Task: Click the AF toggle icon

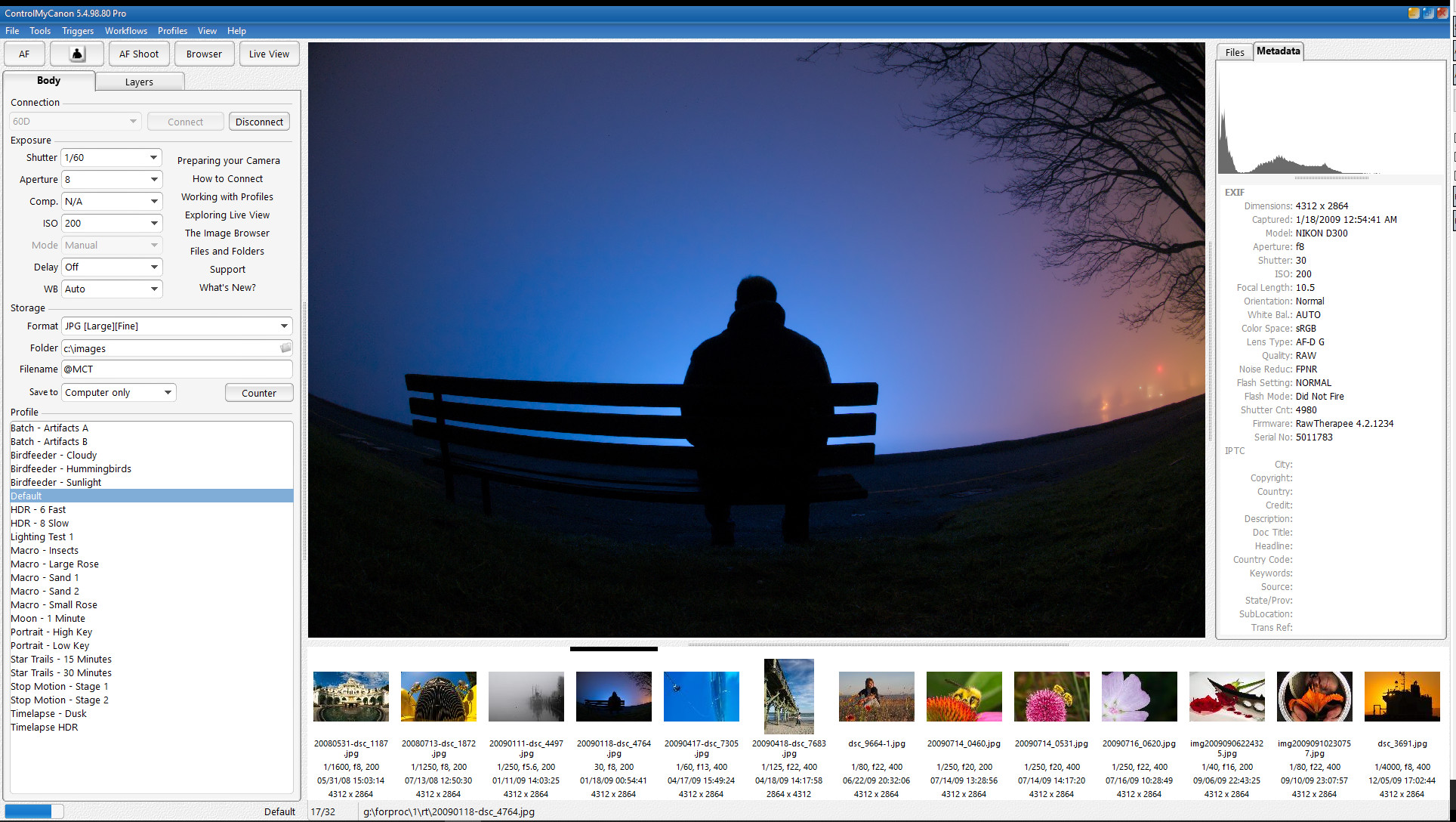Action: tap(26, 54)
